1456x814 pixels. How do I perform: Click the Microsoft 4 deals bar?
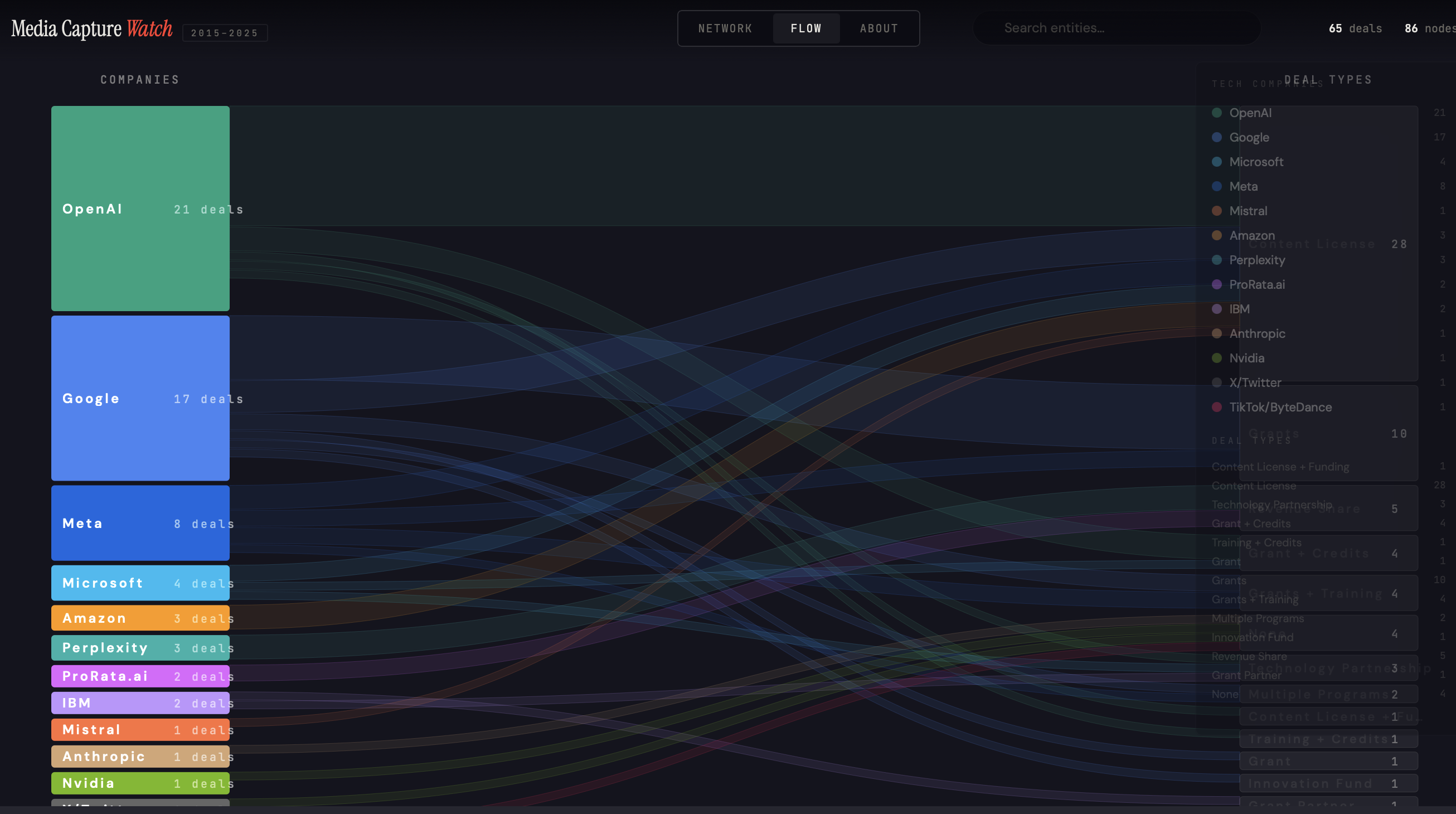(x=140, y=583)
